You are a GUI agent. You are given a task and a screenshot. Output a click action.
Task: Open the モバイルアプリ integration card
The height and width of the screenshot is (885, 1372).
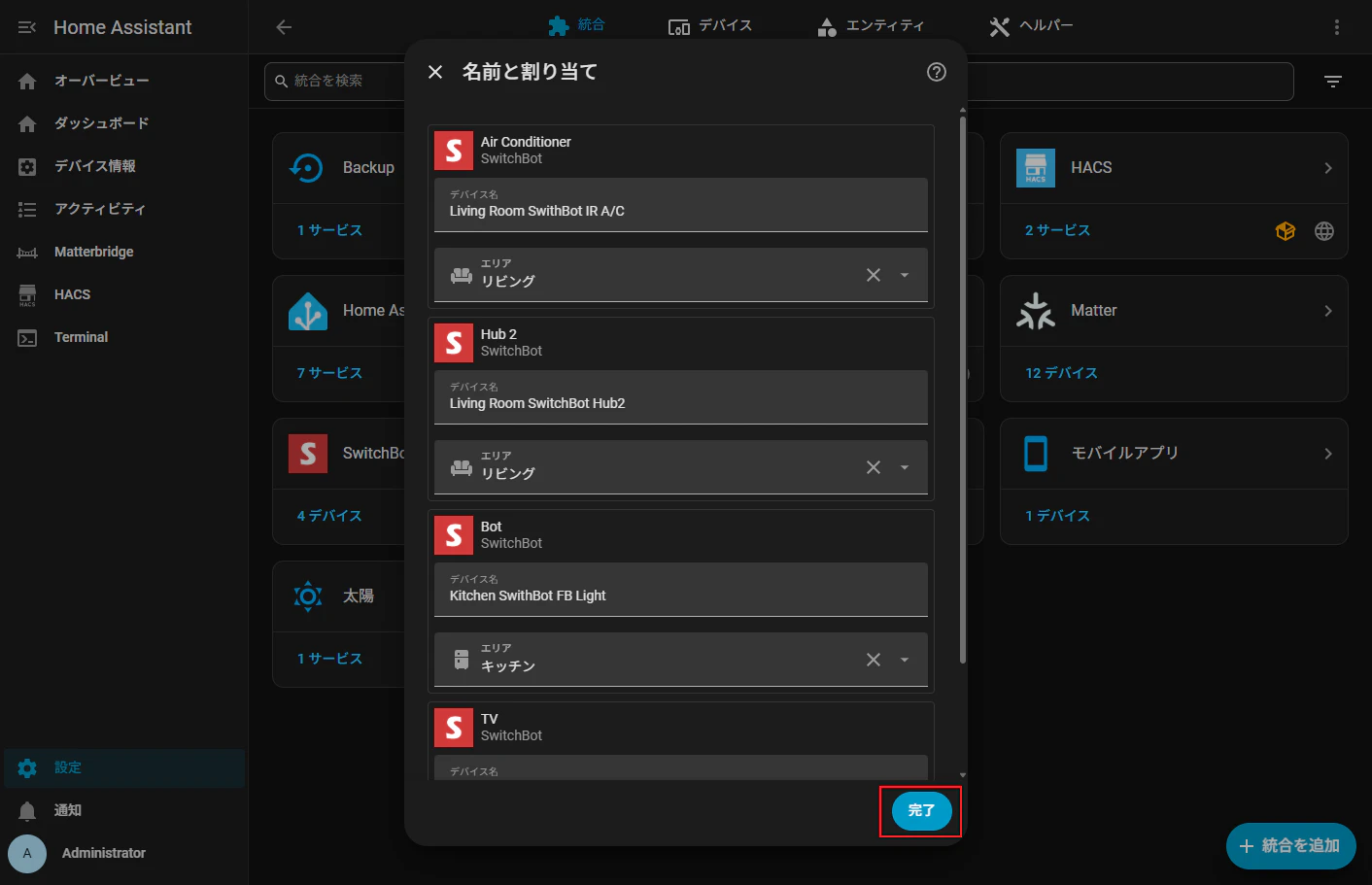[1174, 454]
